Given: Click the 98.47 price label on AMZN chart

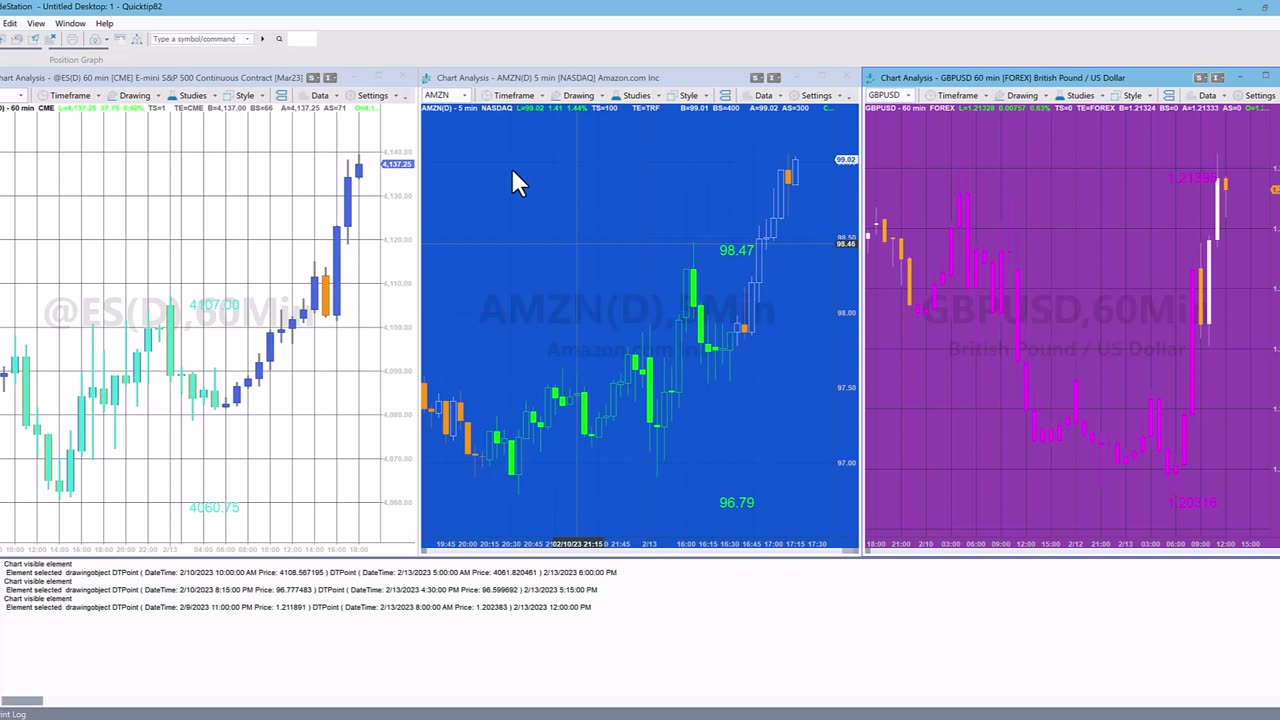Looking at the screenshot, I should coord(737,250).
